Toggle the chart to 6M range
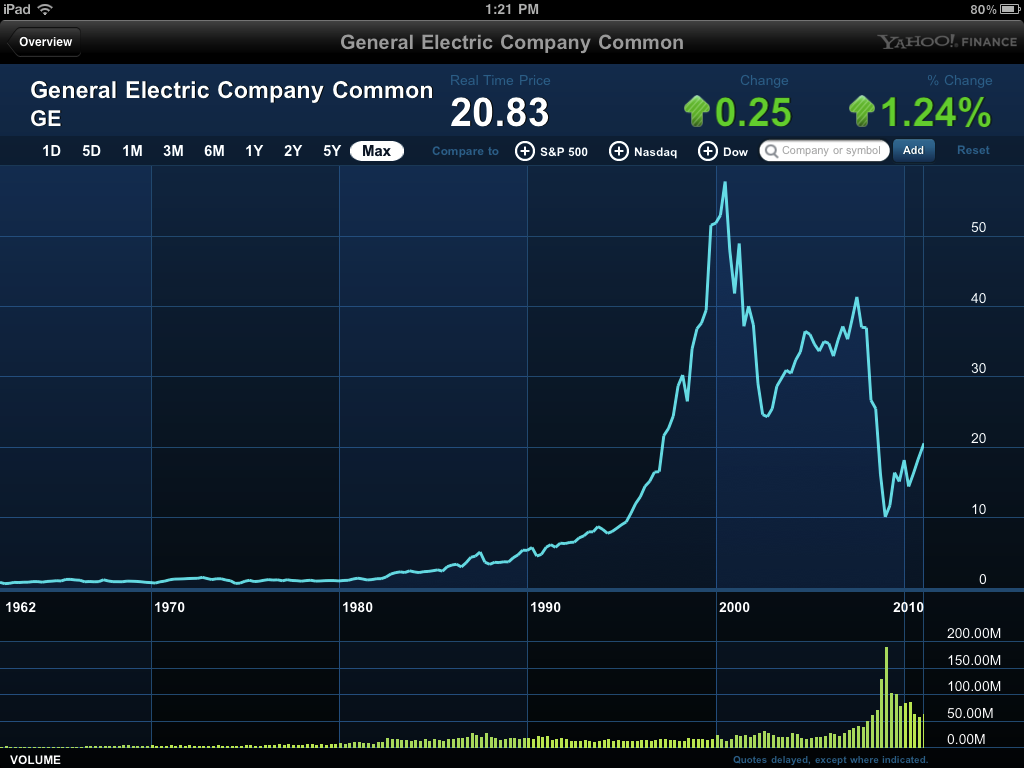Screen dimensions: 1024x768 pos(213,150)
